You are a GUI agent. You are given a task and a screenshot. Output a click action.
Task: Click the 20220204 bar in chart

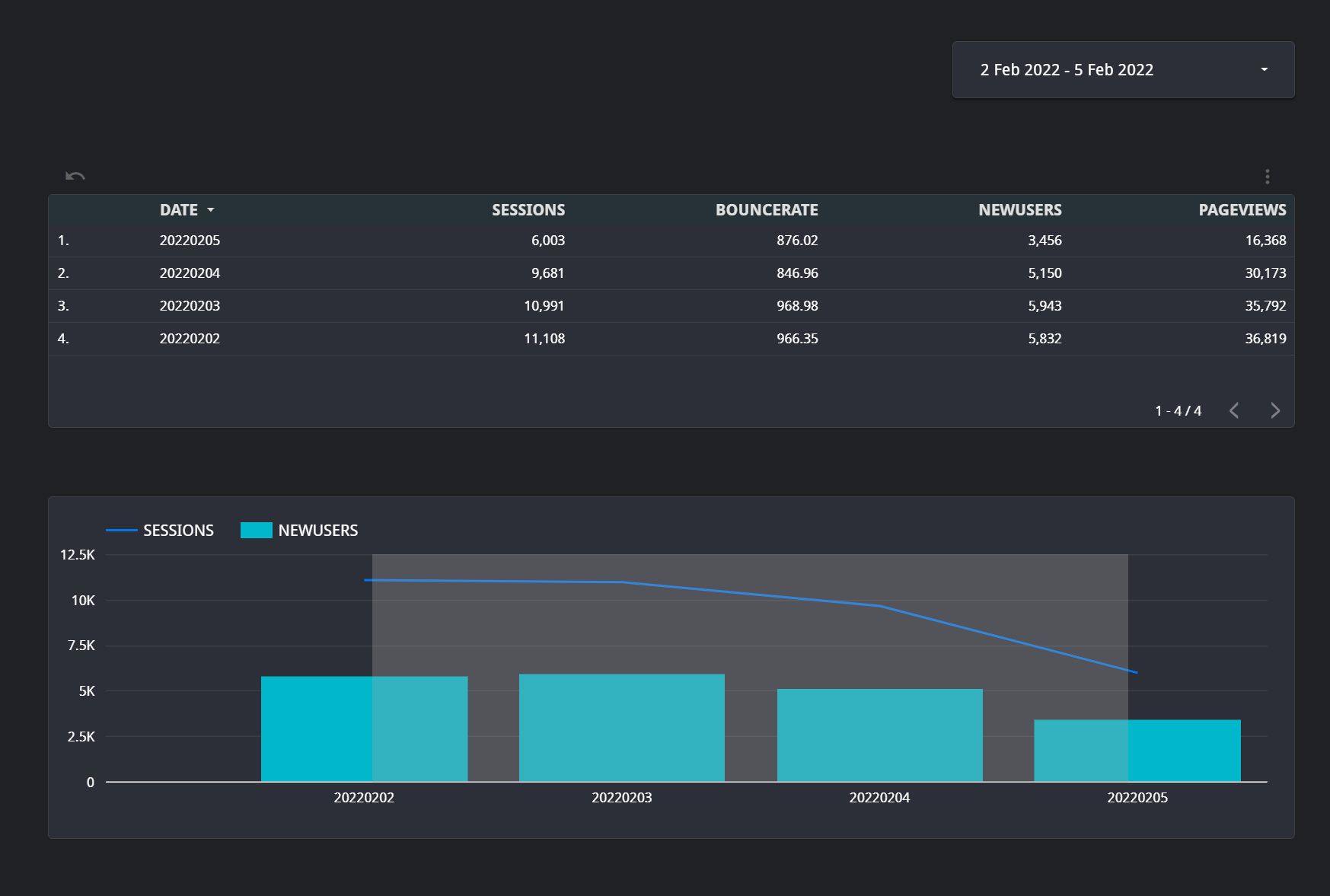pos(879,735)
